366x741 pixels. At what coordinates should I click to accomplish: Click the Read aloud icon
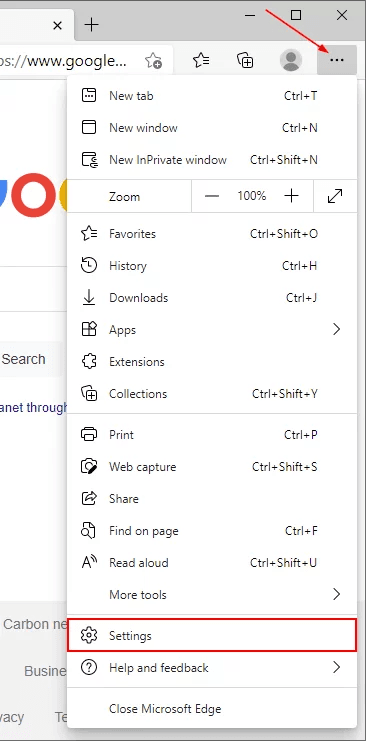[89, 562]
